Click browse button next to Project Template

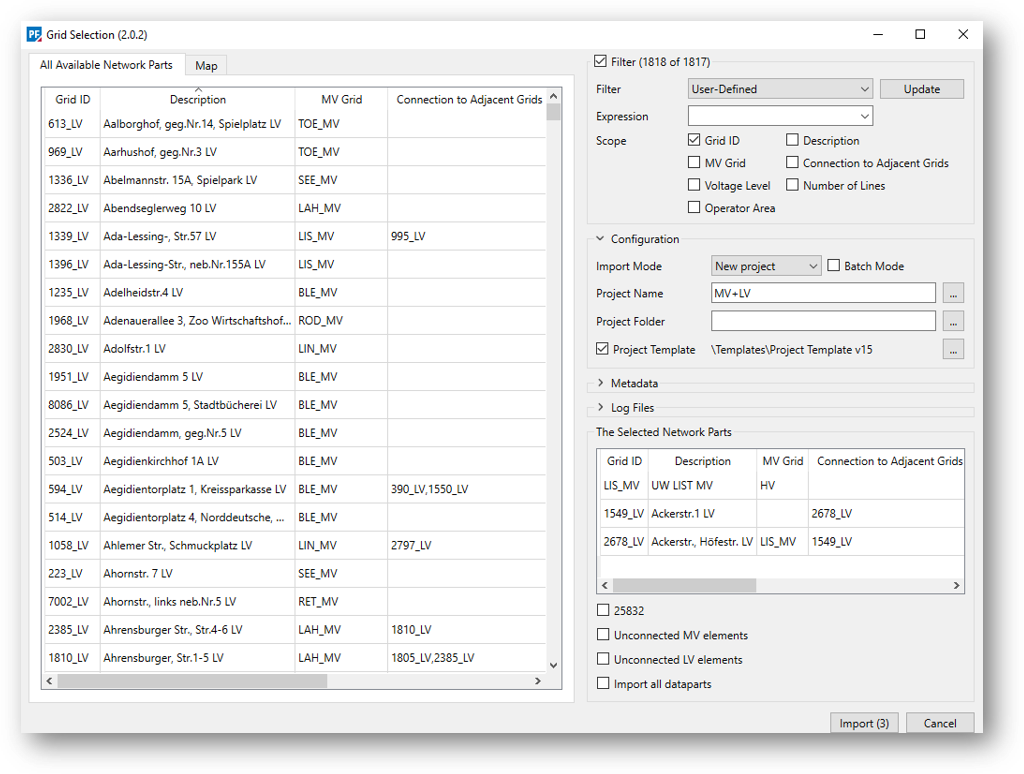click(x=953, y=349)
